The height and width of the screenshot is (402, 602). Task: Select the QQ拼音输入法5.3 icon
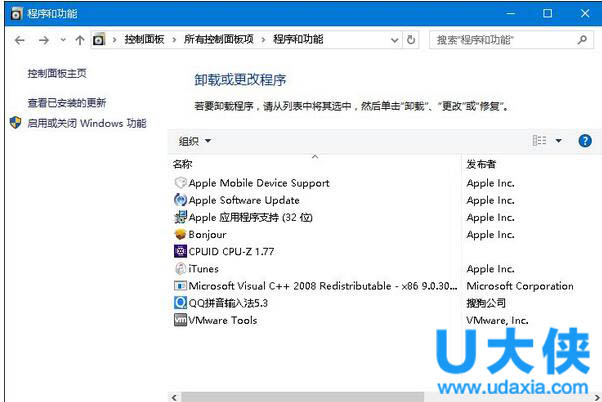180,303
